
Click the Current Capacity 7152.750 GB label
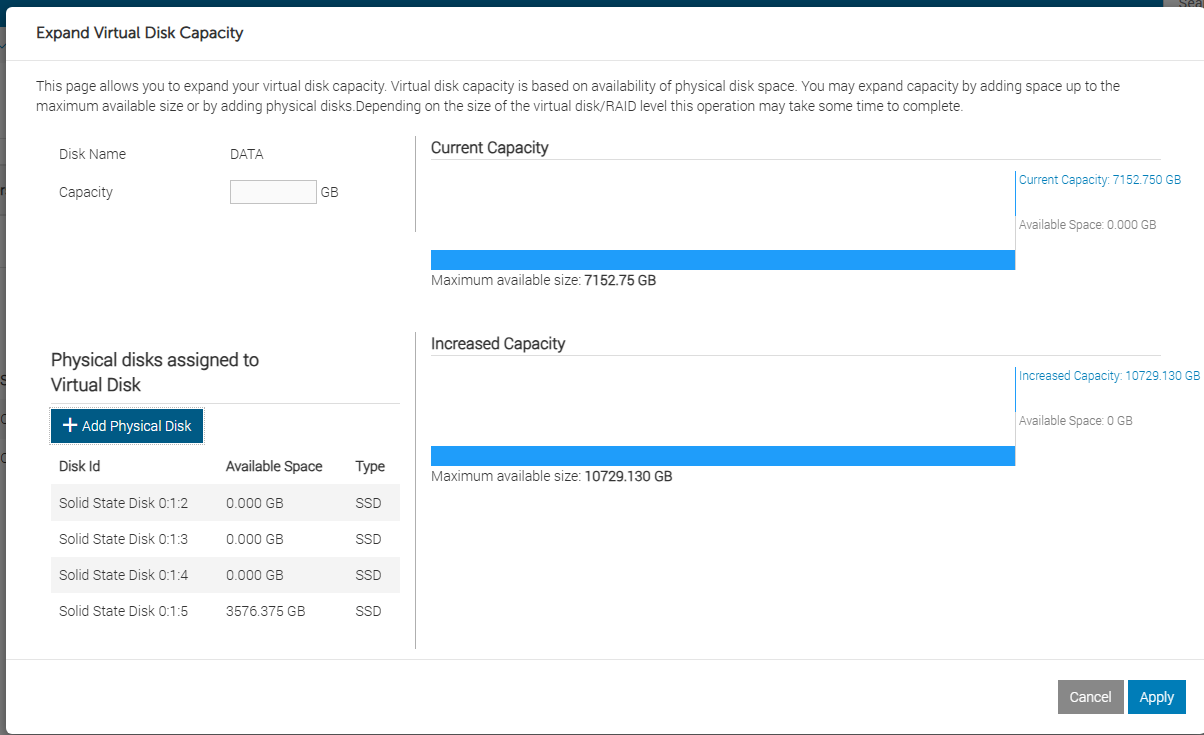click(x=1099, y=180)
